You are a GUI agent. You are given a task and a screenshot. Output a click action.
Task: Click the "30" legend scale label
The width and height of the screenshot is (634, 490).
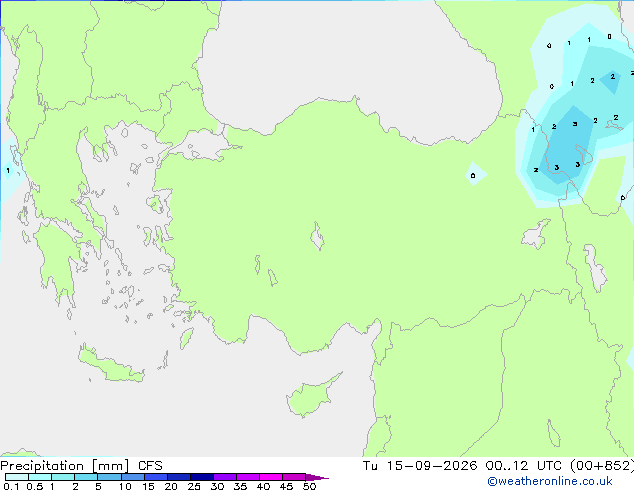coord(217,486)
